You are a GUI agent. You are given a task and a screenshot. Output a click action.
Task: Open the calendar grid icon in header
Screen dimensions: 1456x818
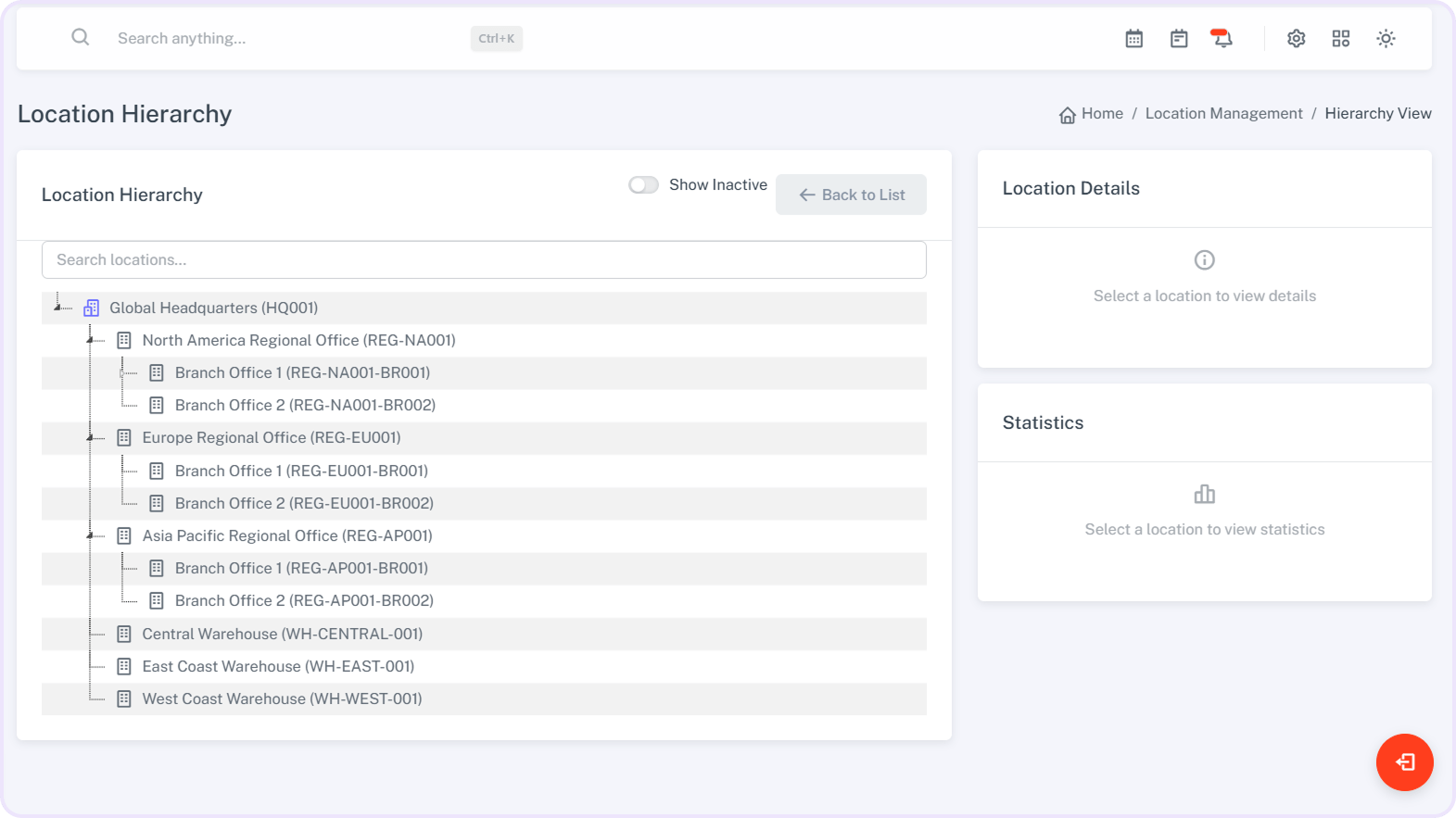(1133, 39)
